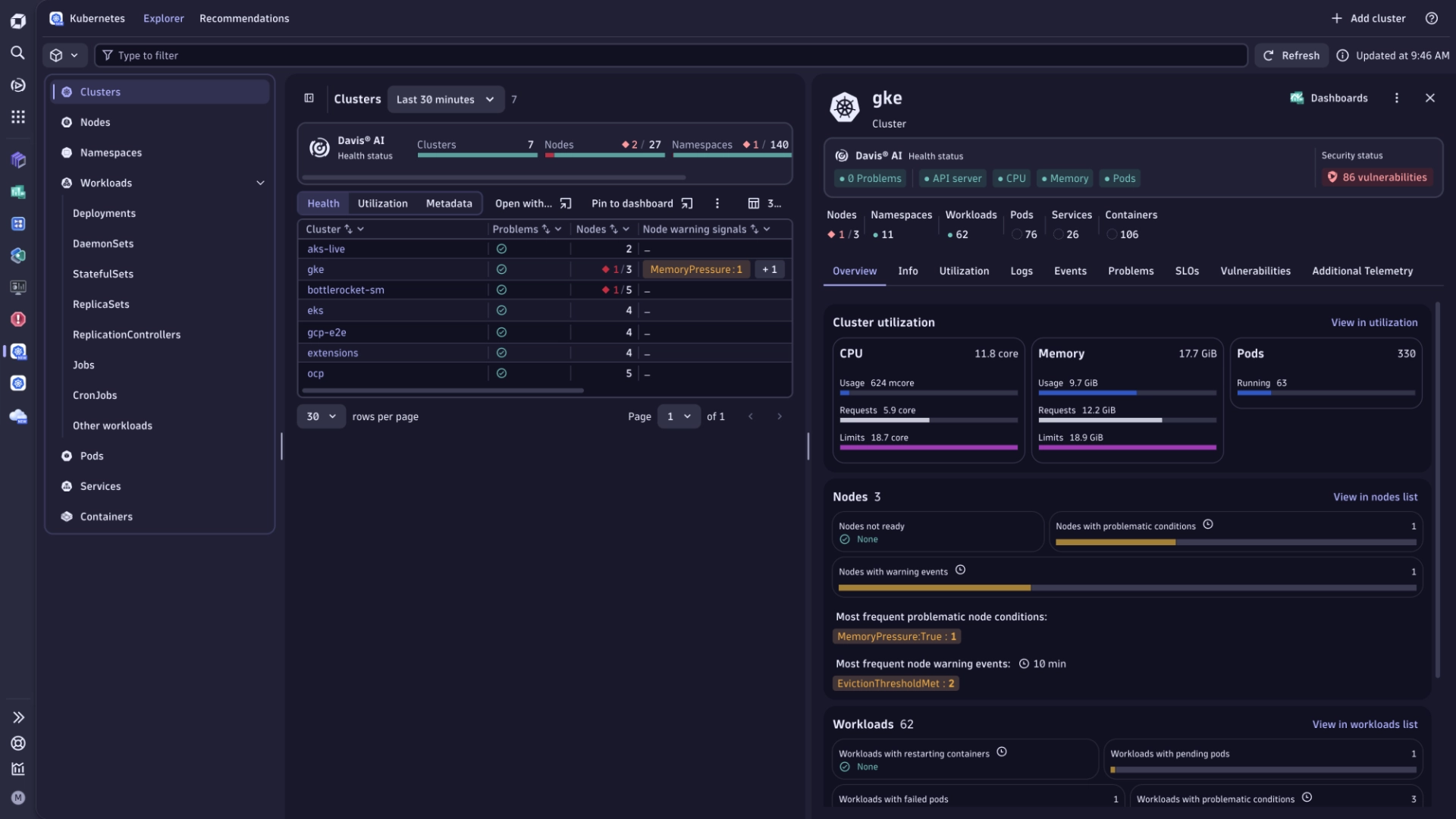Open the table actions three-dot menu
Screen dimensions: 1456x819
pos(717,203)
